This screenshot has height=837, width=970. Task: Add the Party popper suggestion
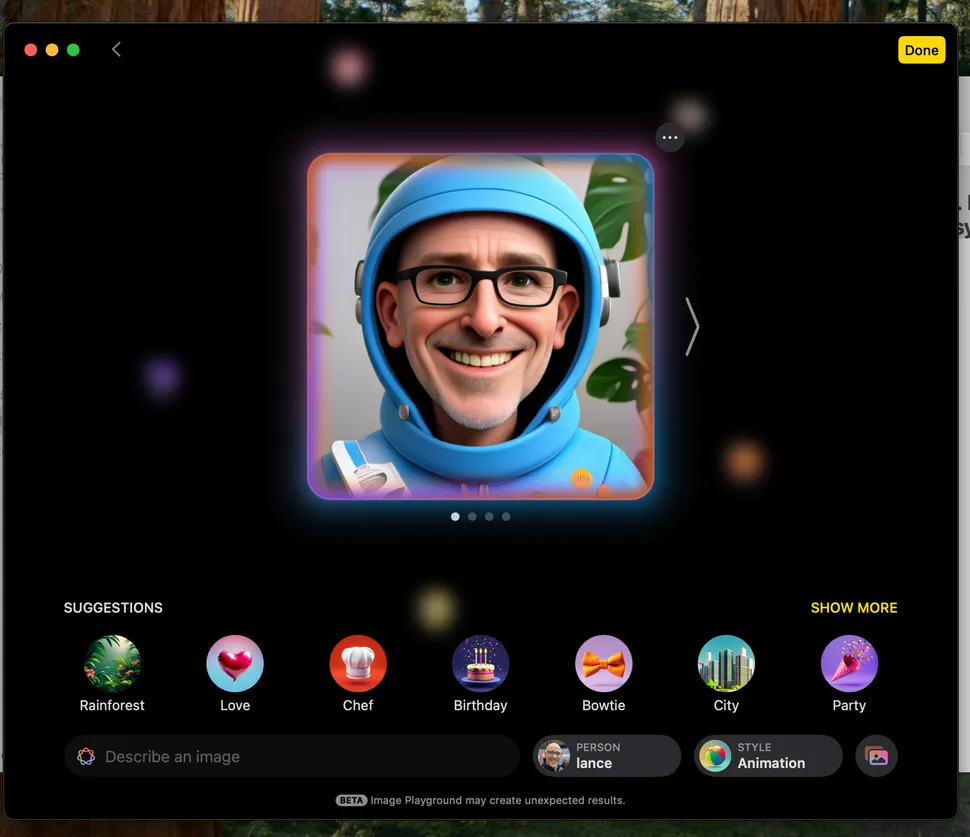point(849,664)
